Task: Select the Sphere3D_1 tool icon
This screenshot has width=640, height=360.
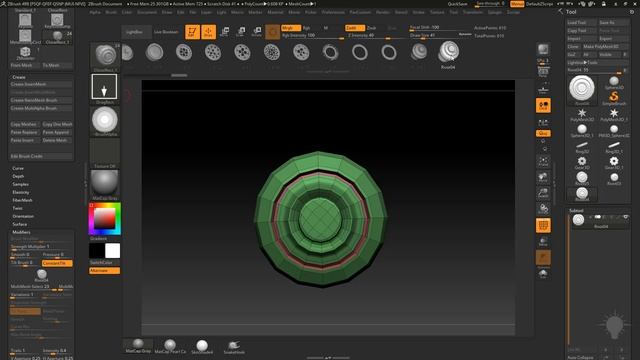Action: coord(582,130)
